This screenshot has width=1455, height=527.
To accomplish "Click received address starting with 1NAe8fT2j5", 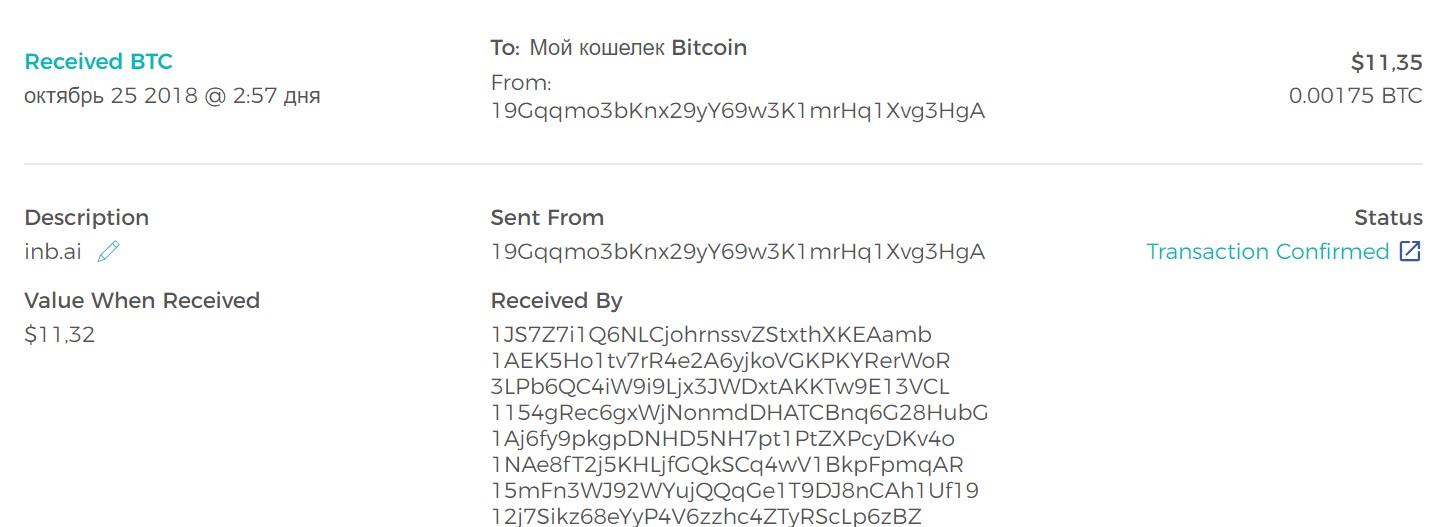I will pyautogui.click(x=727, y=464).
